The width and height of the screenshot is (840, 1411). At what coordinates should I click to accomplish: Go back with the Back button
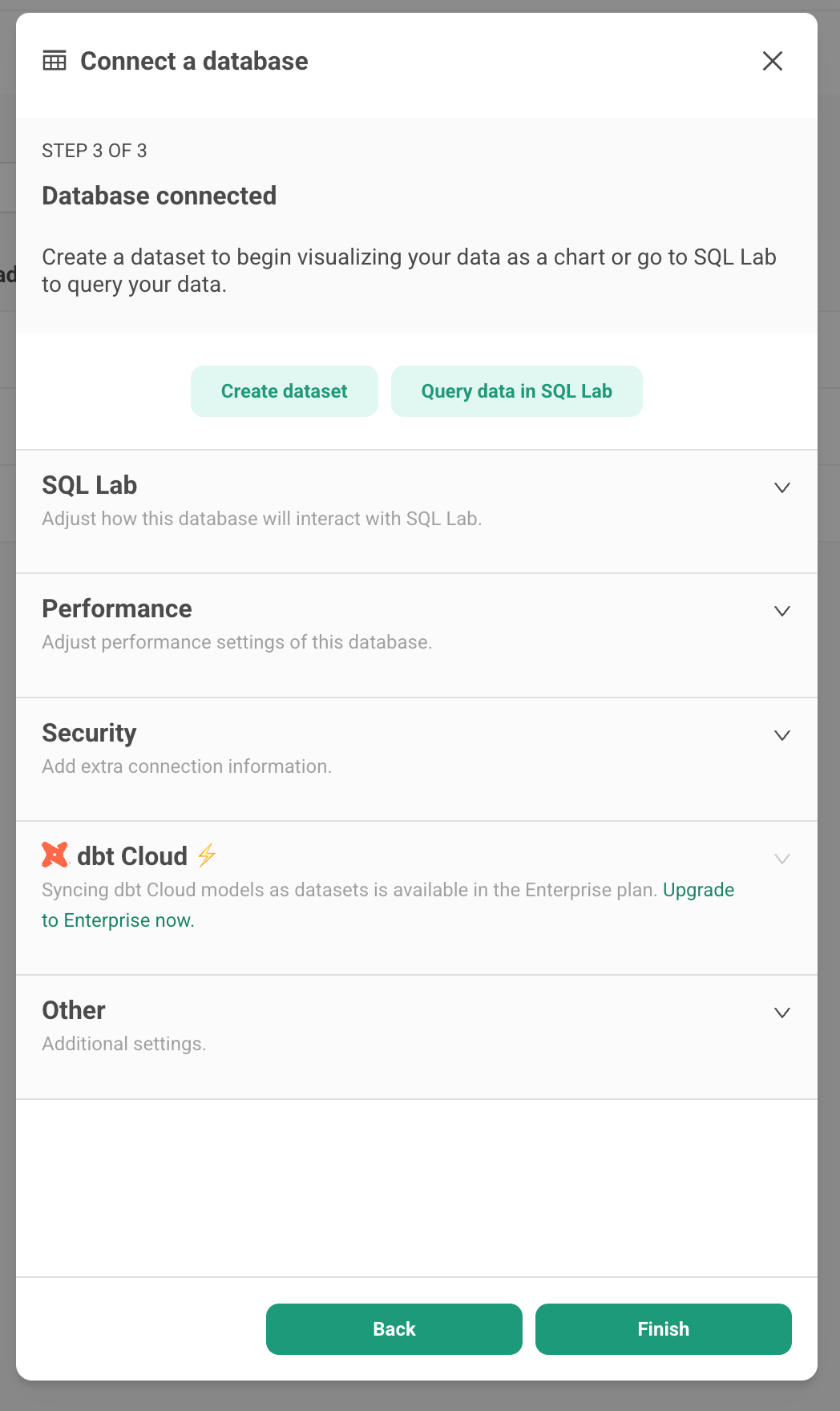pos(394,1329)
